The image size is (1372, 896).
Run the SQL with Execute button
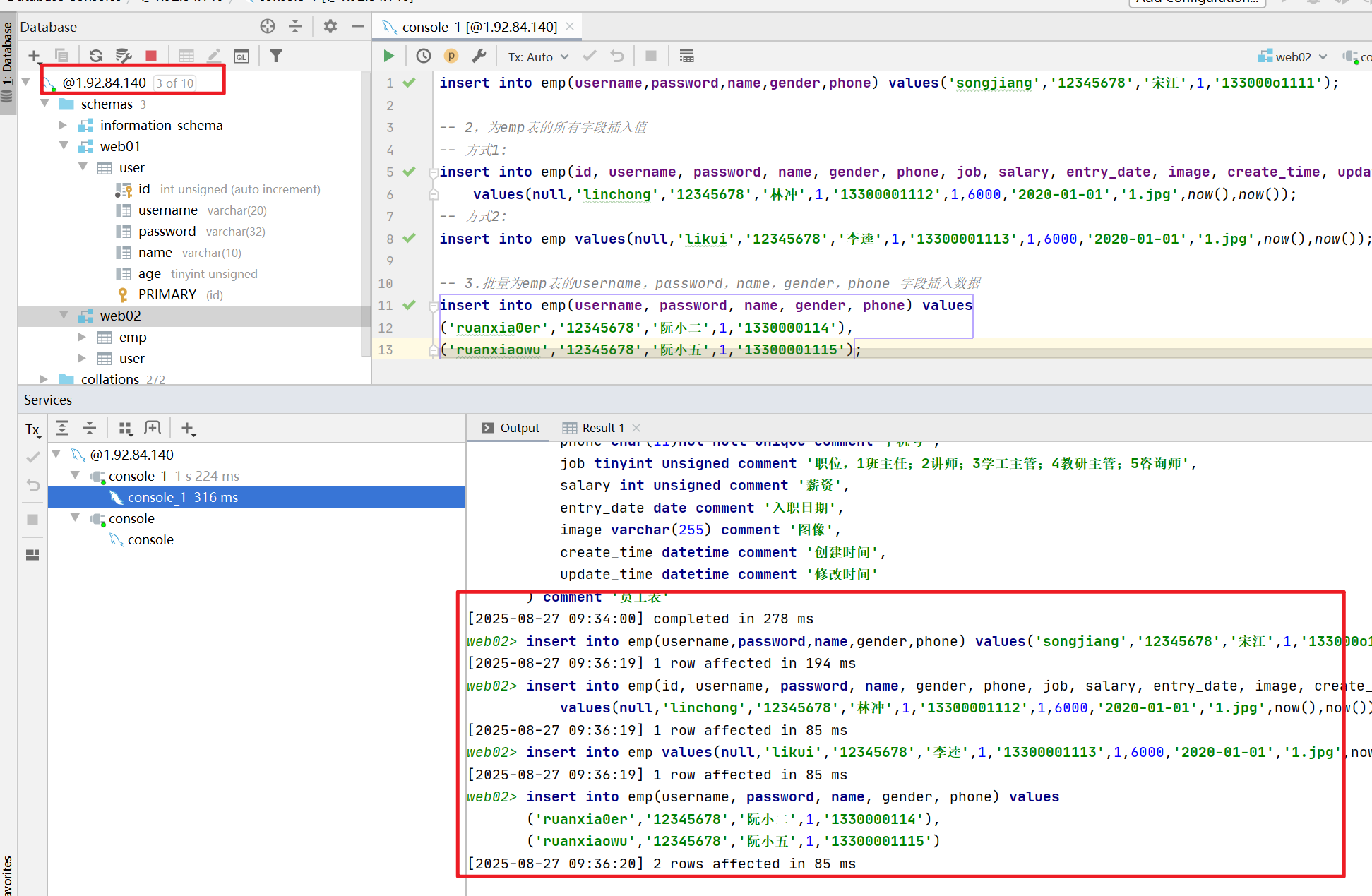coord(388,56)
